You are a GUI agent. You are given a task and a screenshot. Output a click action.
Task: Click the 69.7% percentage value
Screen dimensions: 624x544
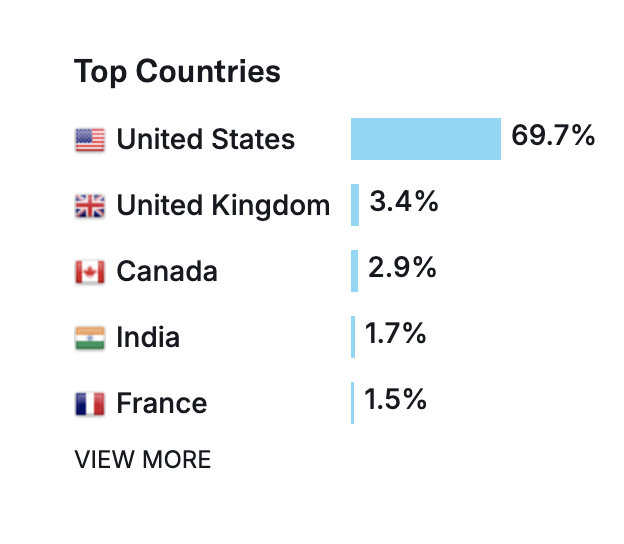553,136
